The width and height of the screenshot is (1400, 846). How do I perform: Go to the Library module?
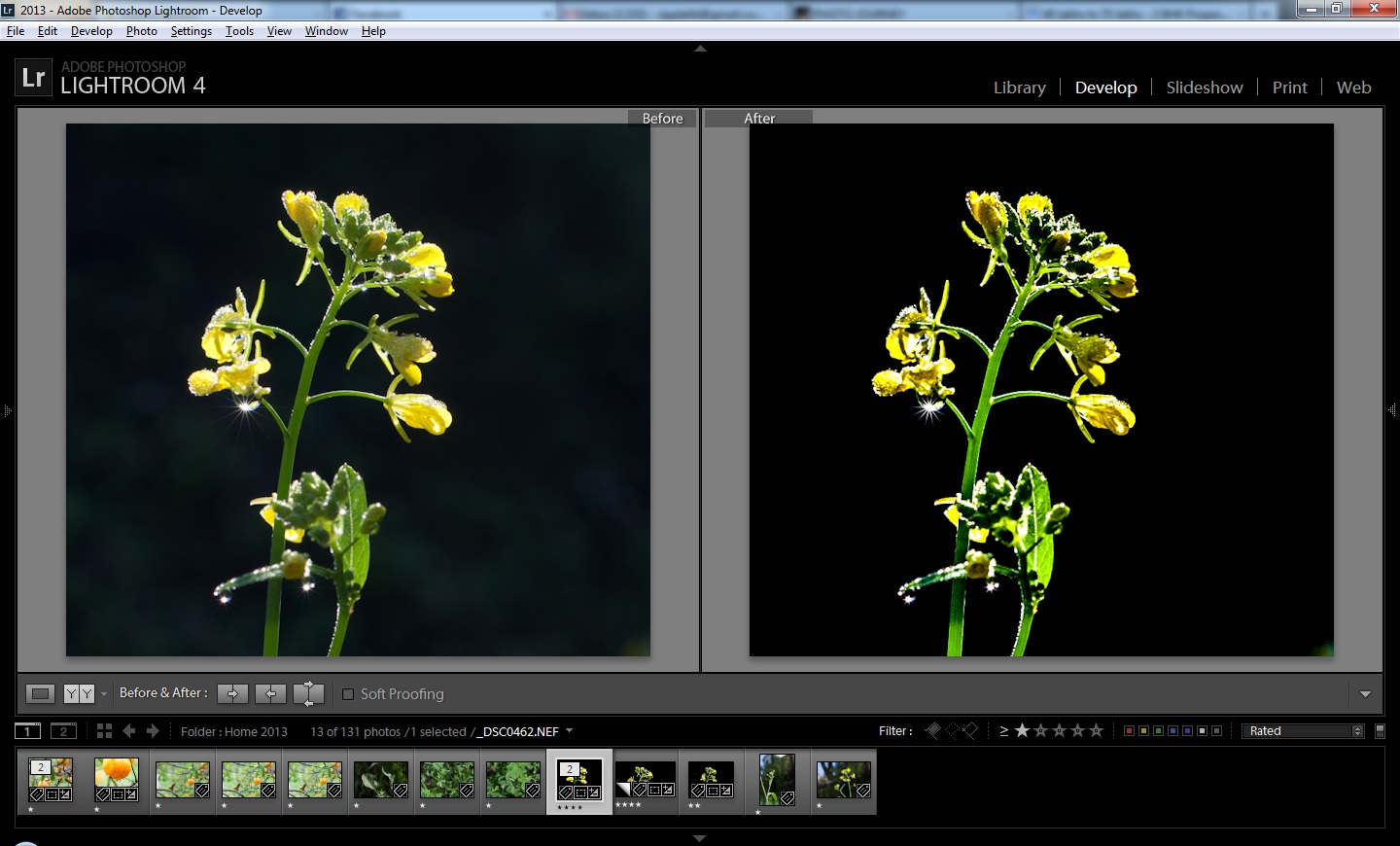[x=1019, y=88]
